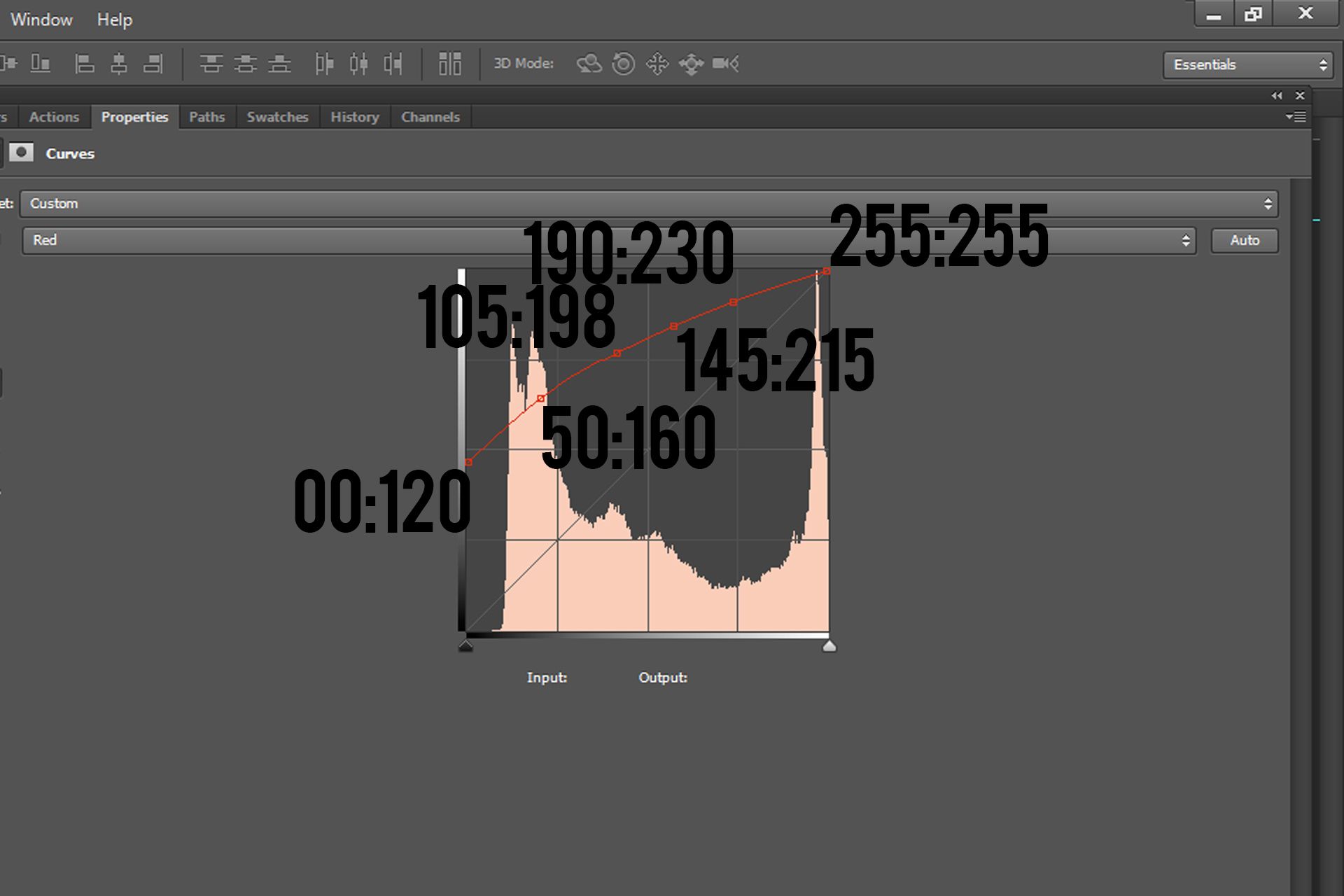
Task: Switch to the Channels tab
Action: click(430, 117)
